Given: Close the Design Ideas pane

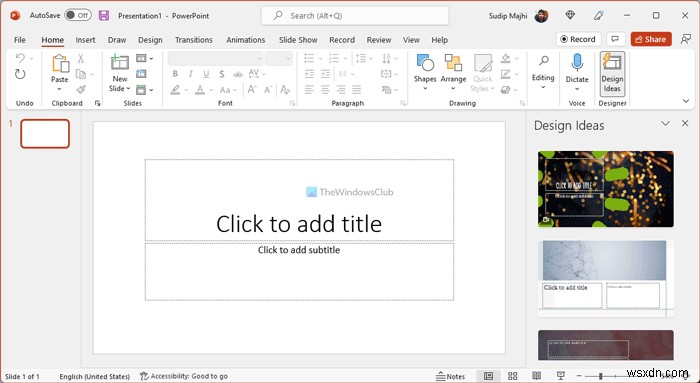Looking at the screenshot, I should (685, 123).
